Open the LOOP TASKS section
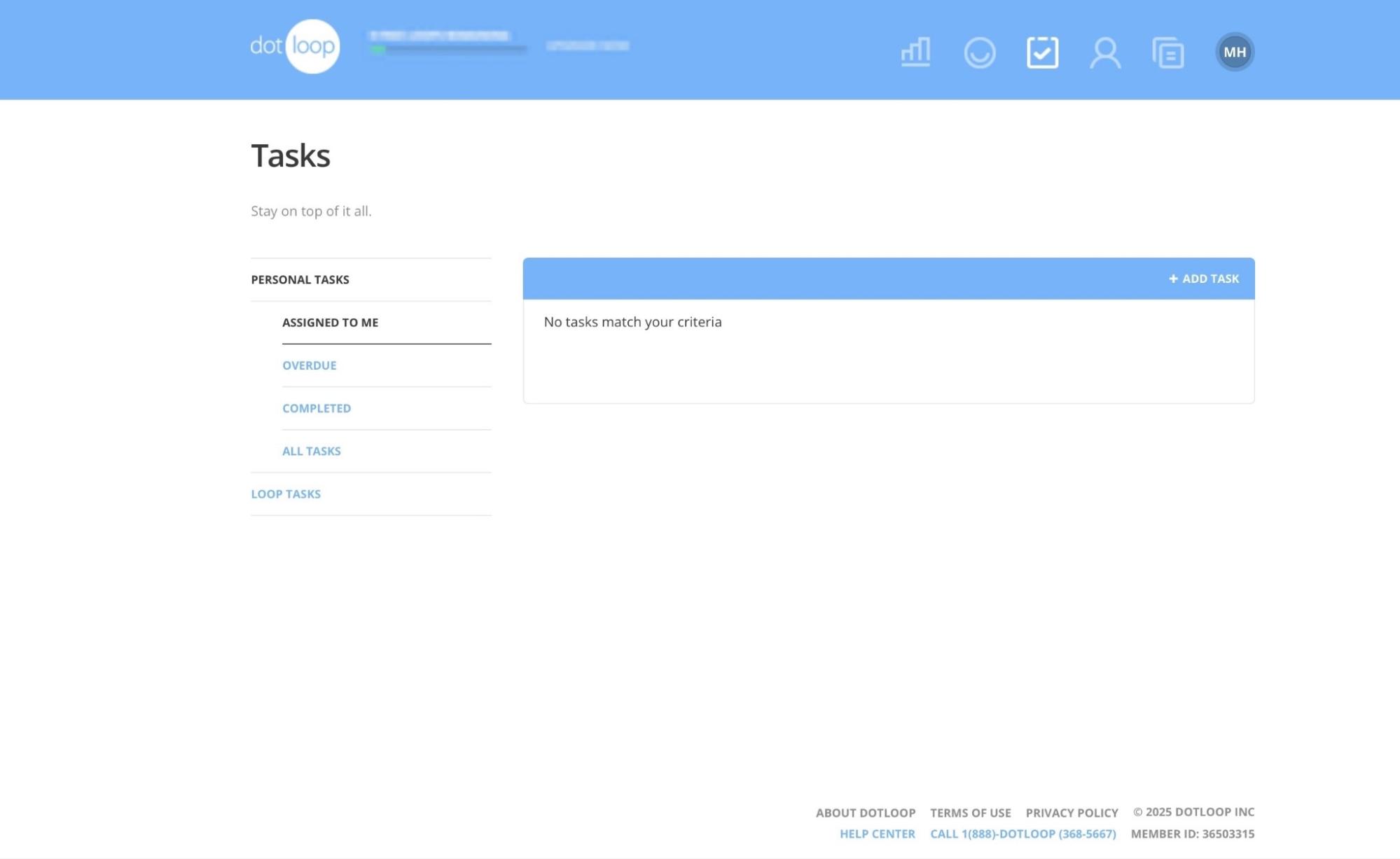This screenshot has width=1400, height=859. click(x=285, y=494)
